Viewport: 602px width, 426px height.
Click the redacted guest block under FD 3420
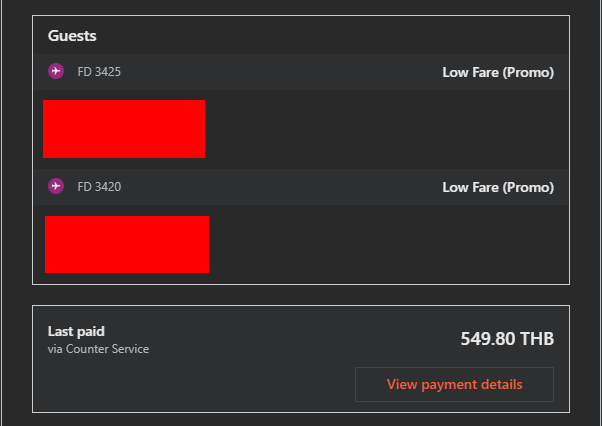[127, 244]
